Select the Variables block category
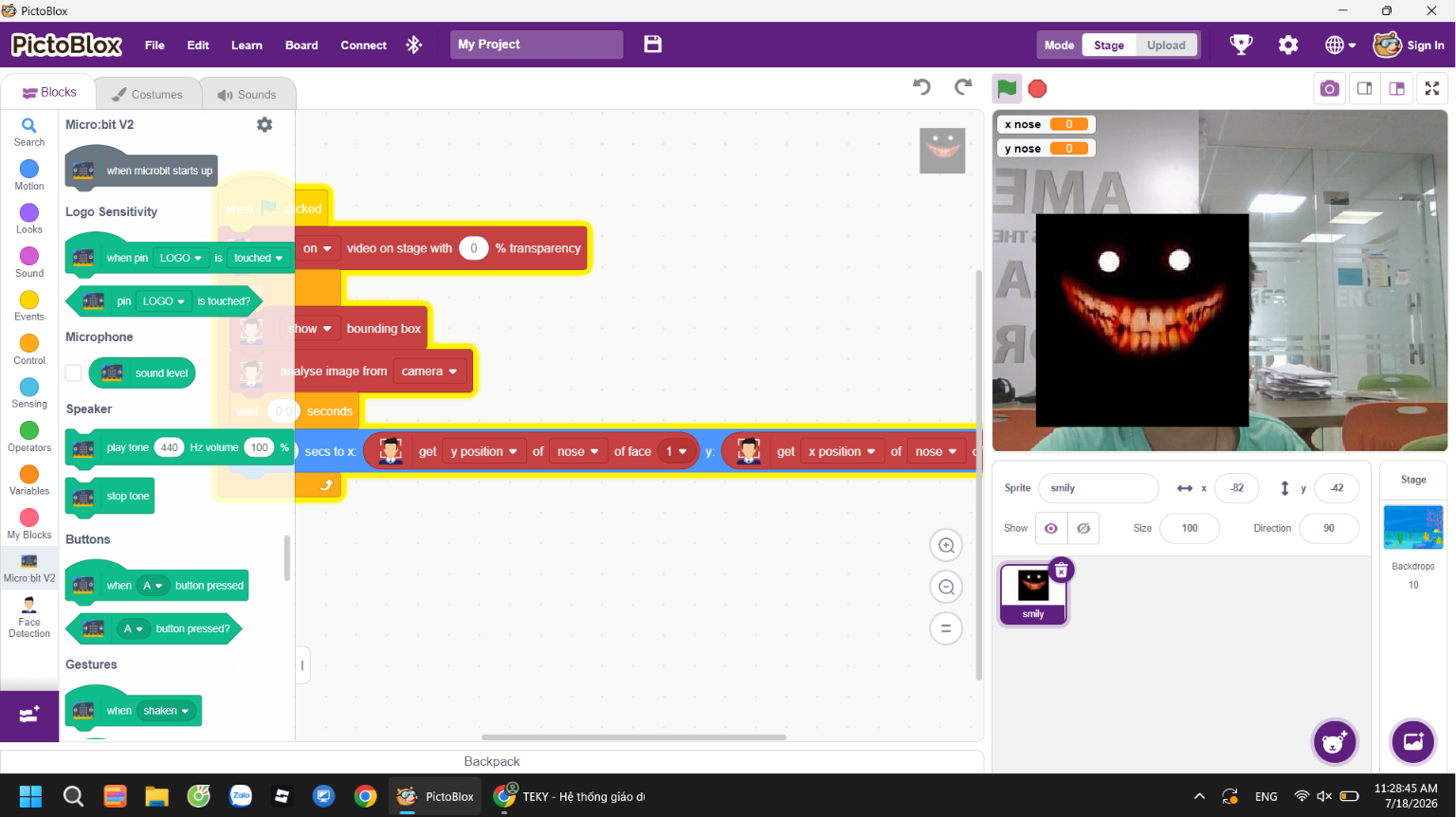The image size is (1456, 817). point(29,480)
